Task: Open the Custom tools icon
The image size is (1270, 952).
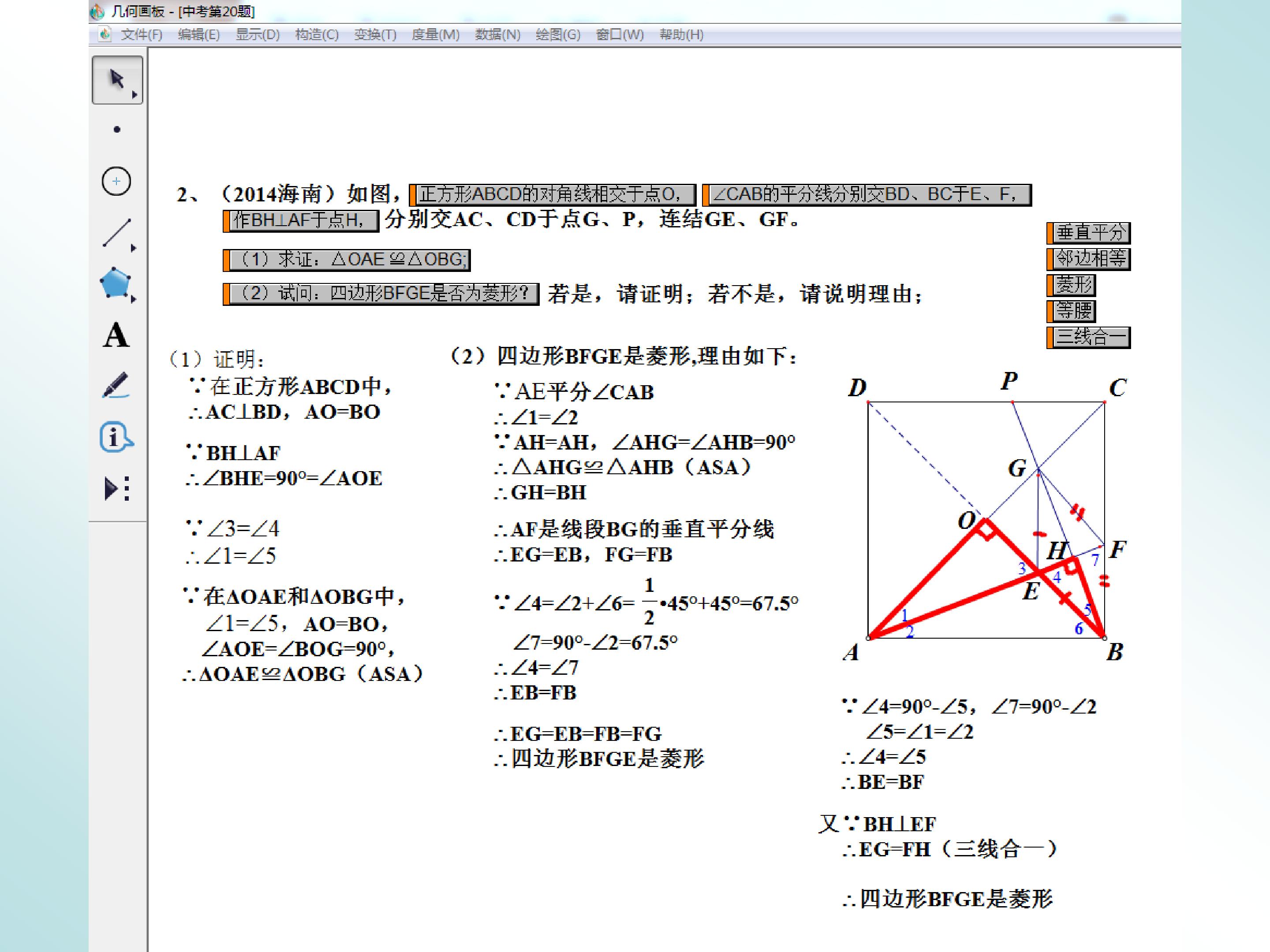Action: (116, 489)
